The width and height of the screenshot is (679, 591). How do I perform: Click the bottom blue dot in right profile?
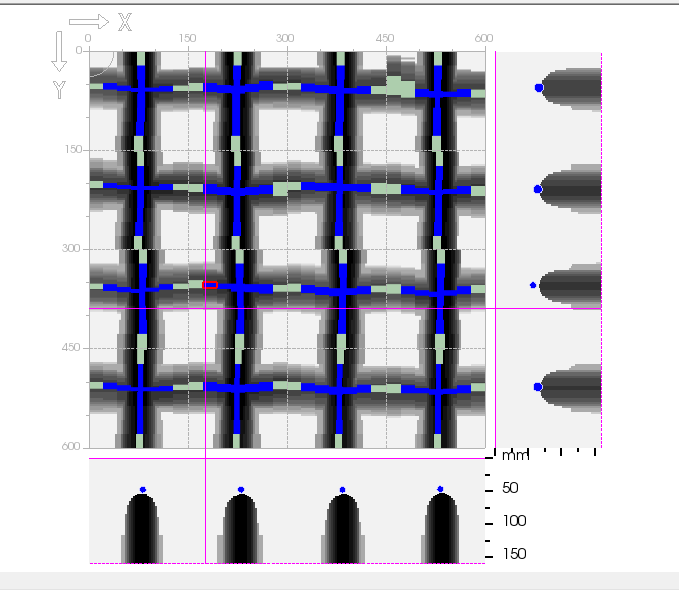click(538, 386)
